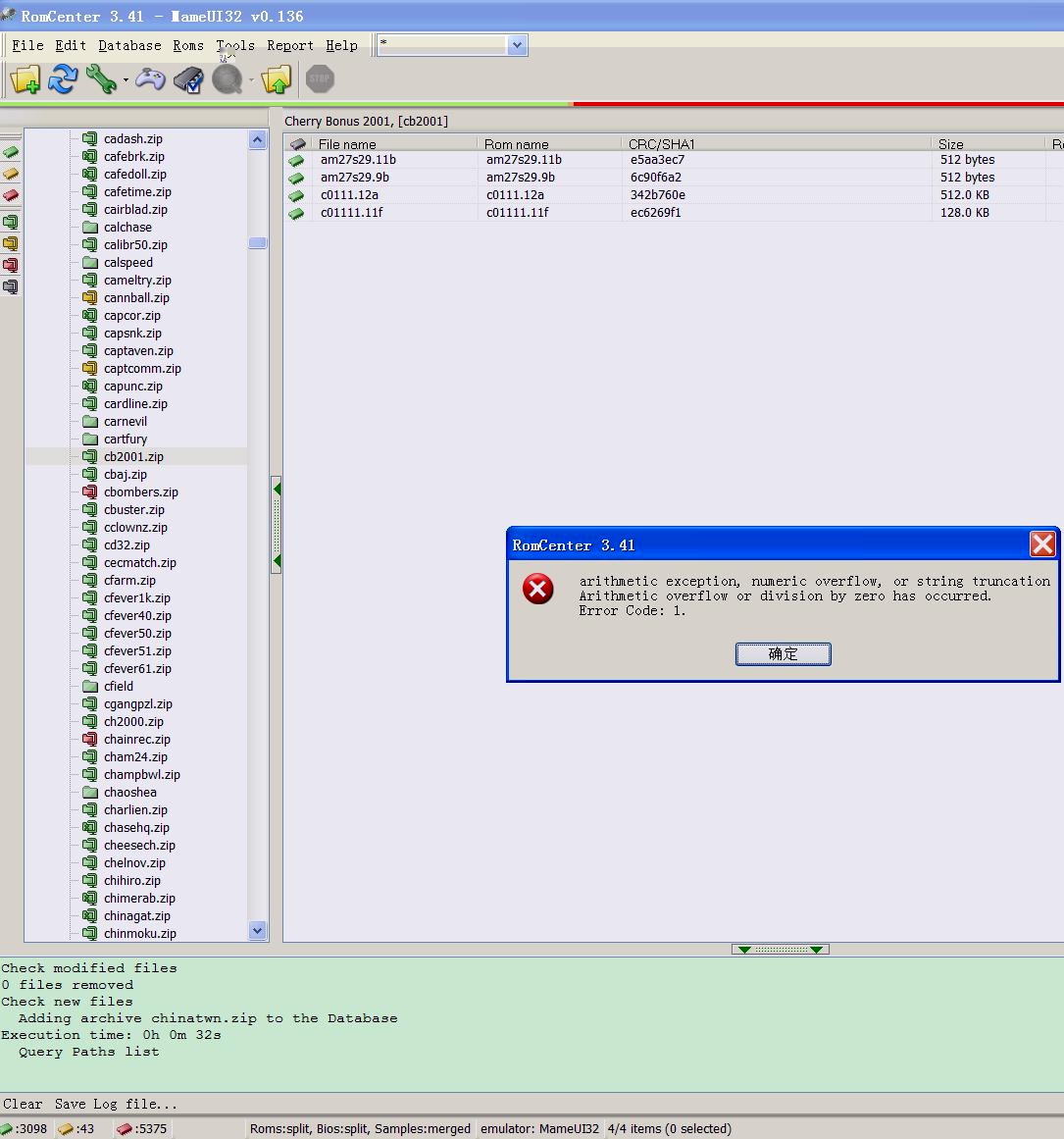
Task: Click the chip icon column header
Action: [298, 144]
